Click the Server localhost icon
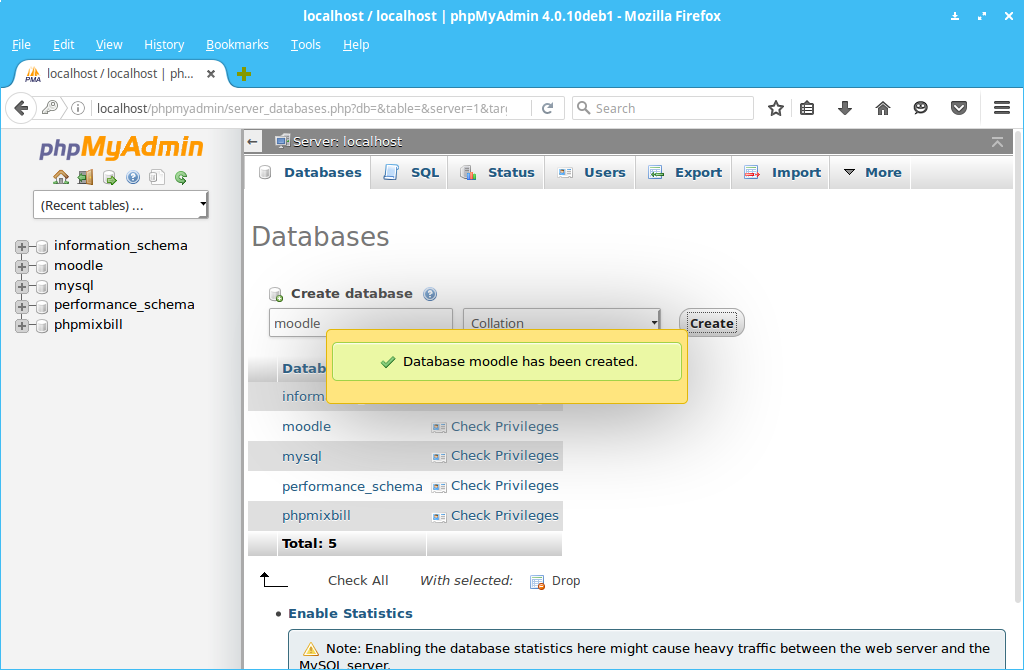The image size is (1024, 670). pyautogui.click(x=282, y=141)
